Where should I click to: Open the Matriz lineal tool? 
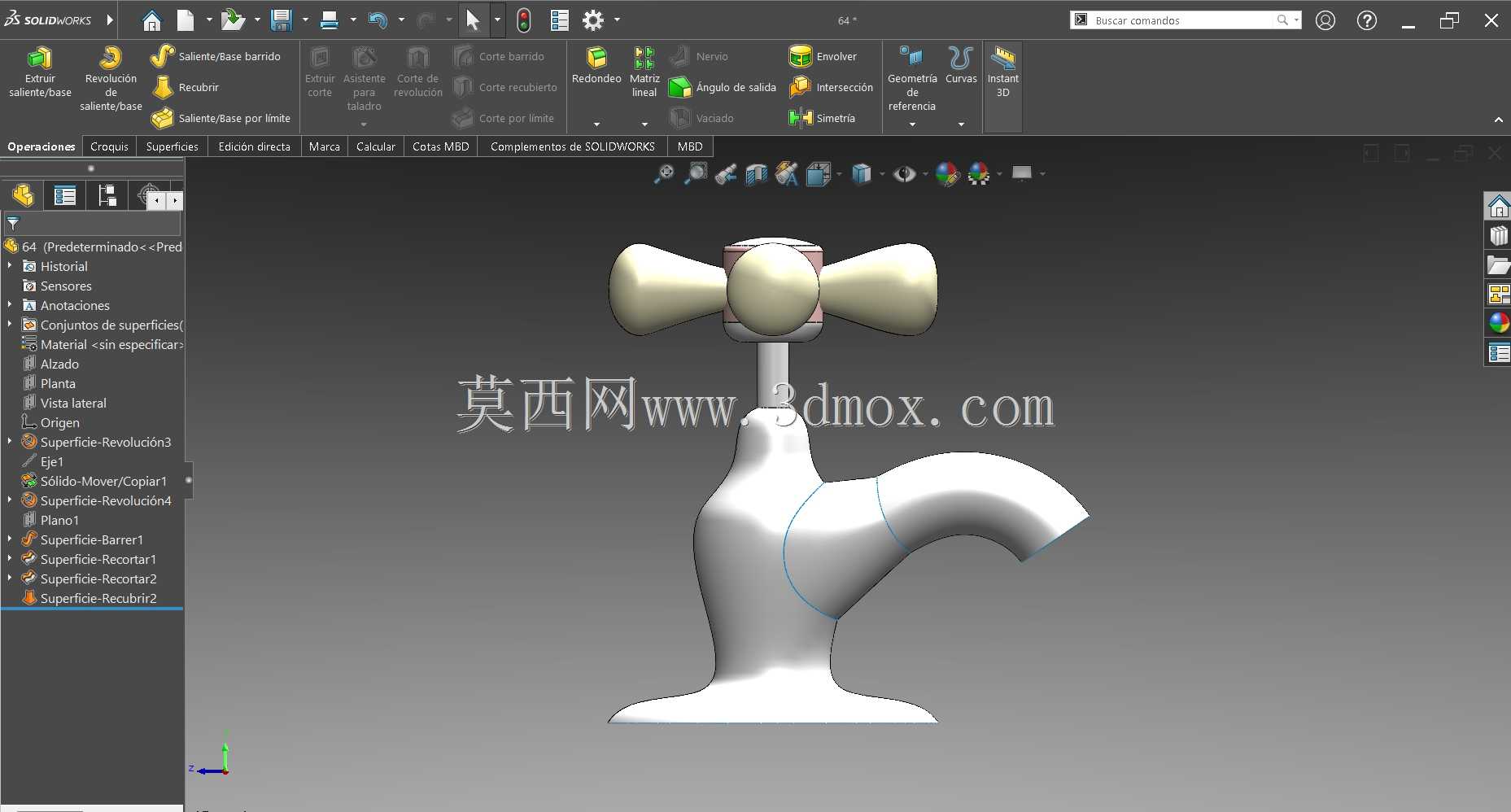tap(644, 72)
